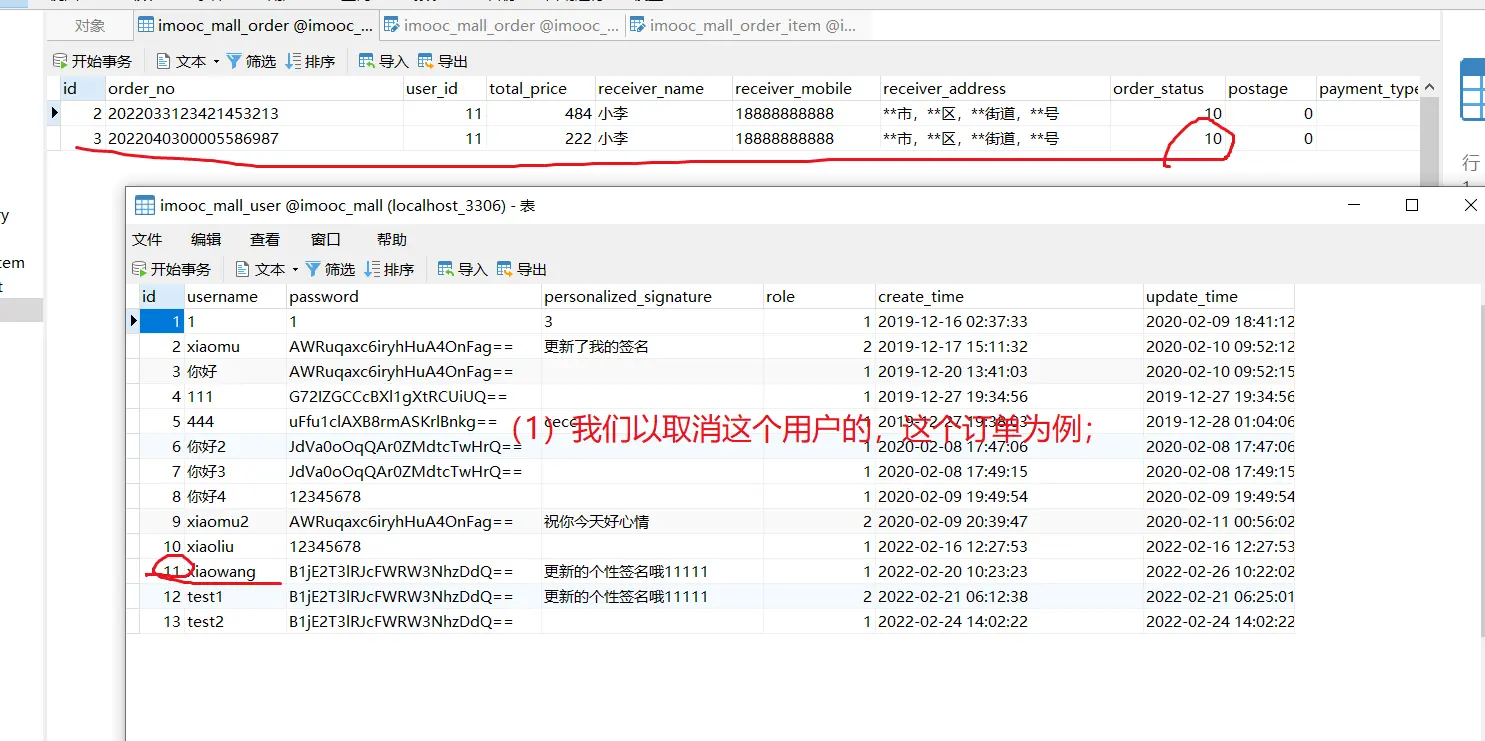Select create_time 2022-02-24 14:02:22

[x=1009, y=622]
